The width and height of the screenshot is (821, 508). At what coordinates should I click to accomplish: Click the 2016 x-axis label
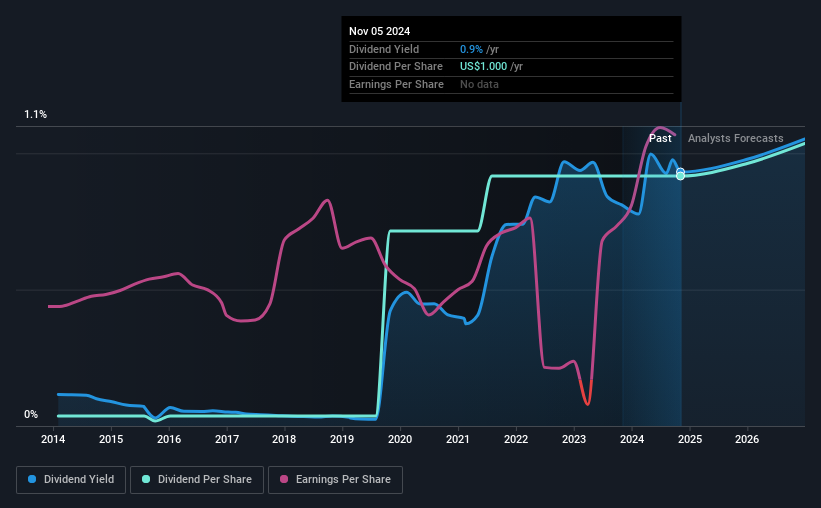coord(169,439)
